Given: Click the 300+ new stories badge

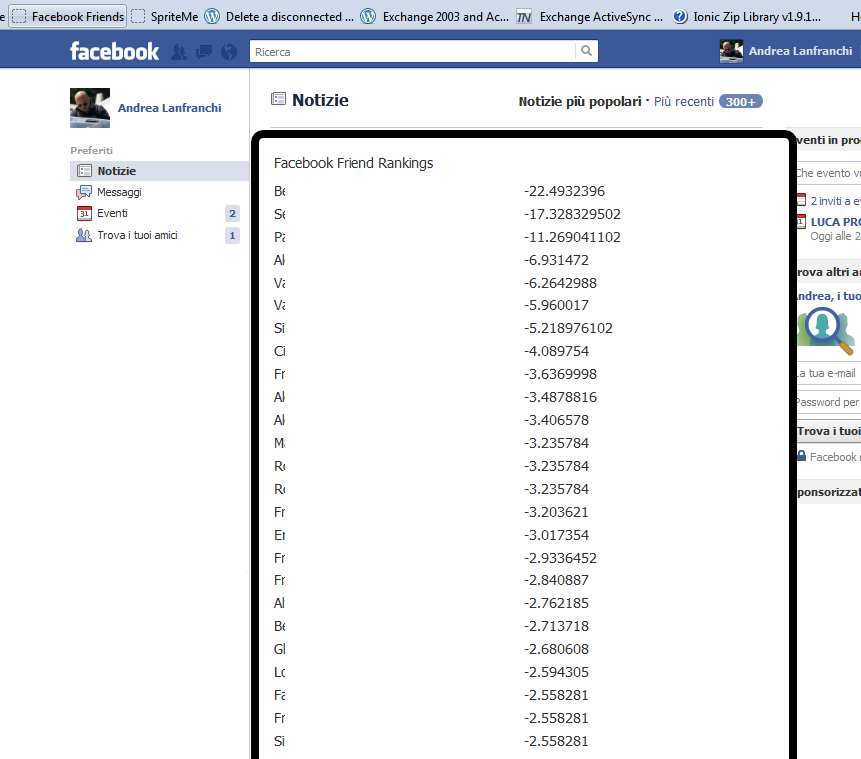Looking at the screenshot, I should pyautogui.click(x=741, y=102).
